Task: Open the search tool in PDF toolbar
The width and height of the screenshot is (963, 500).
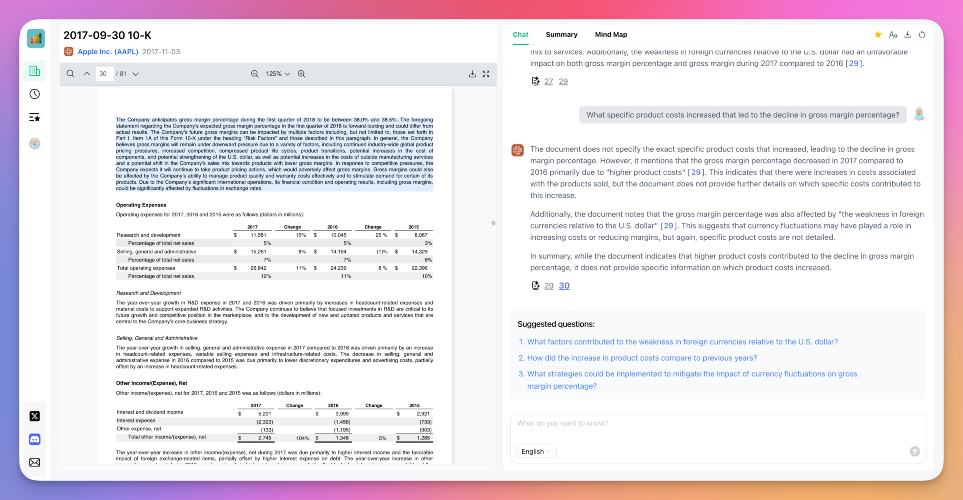Action: point(71,74)
